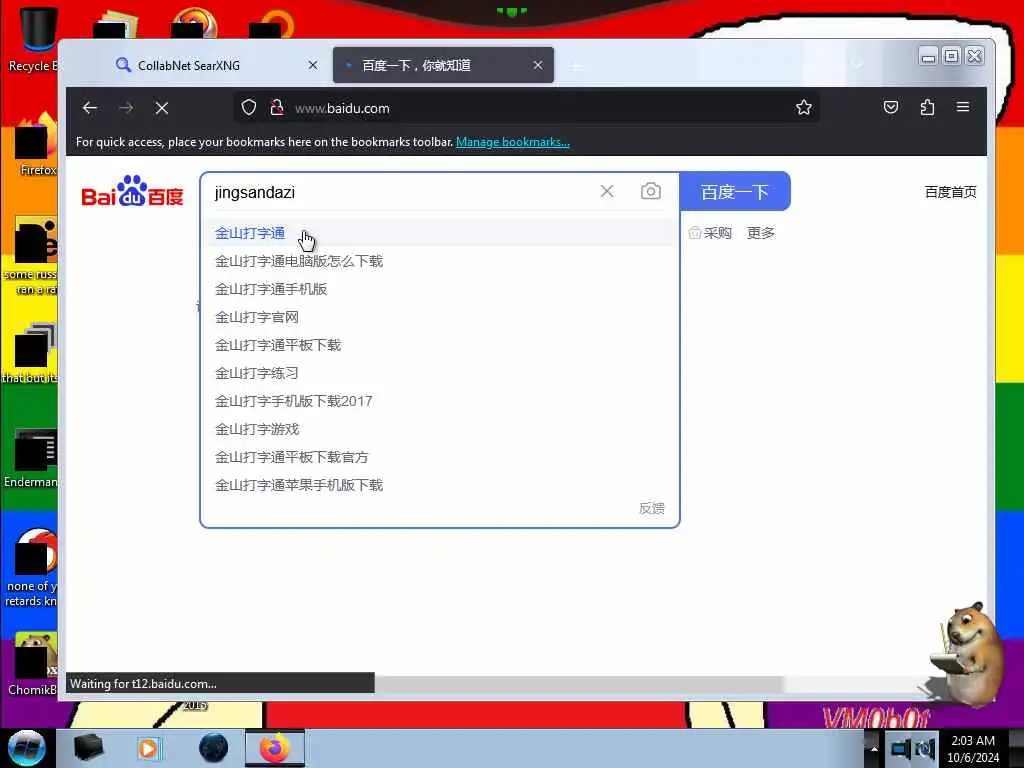Open the Windows Start menu
Image resolution: width=1024 pixels, height=768 pixels.
point(26,748)
